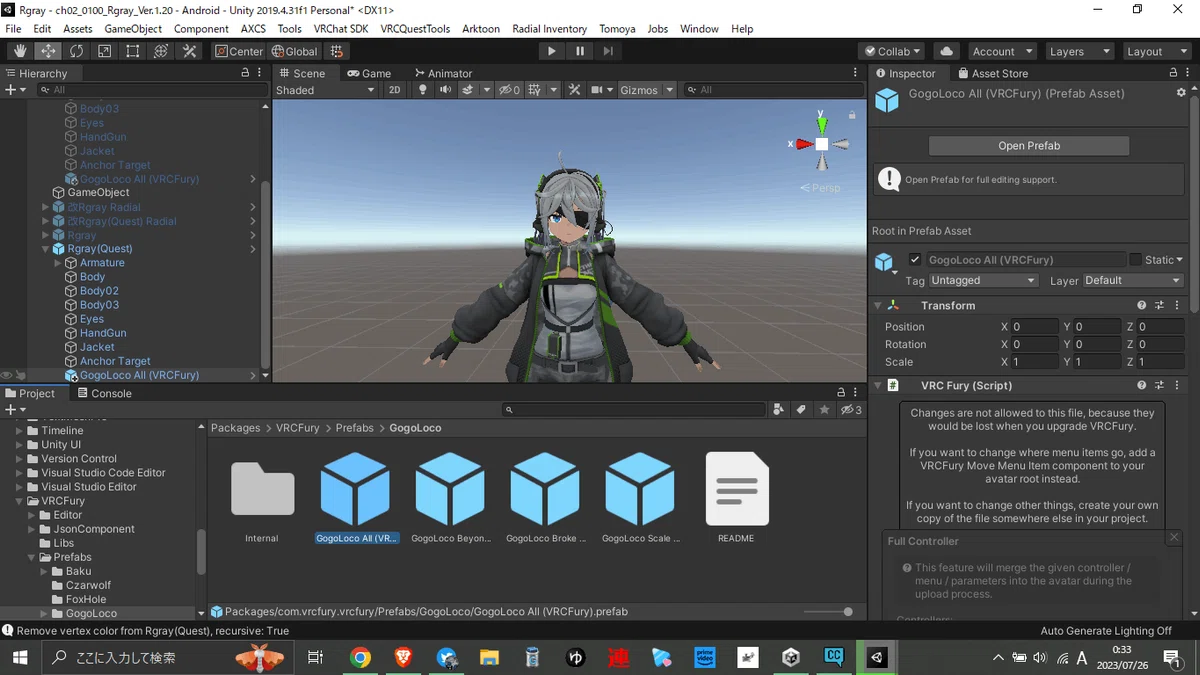Toggle scene lighting bulb icon
The height and width of the screenshot is (675, 1200).
[x=422, y=90]
